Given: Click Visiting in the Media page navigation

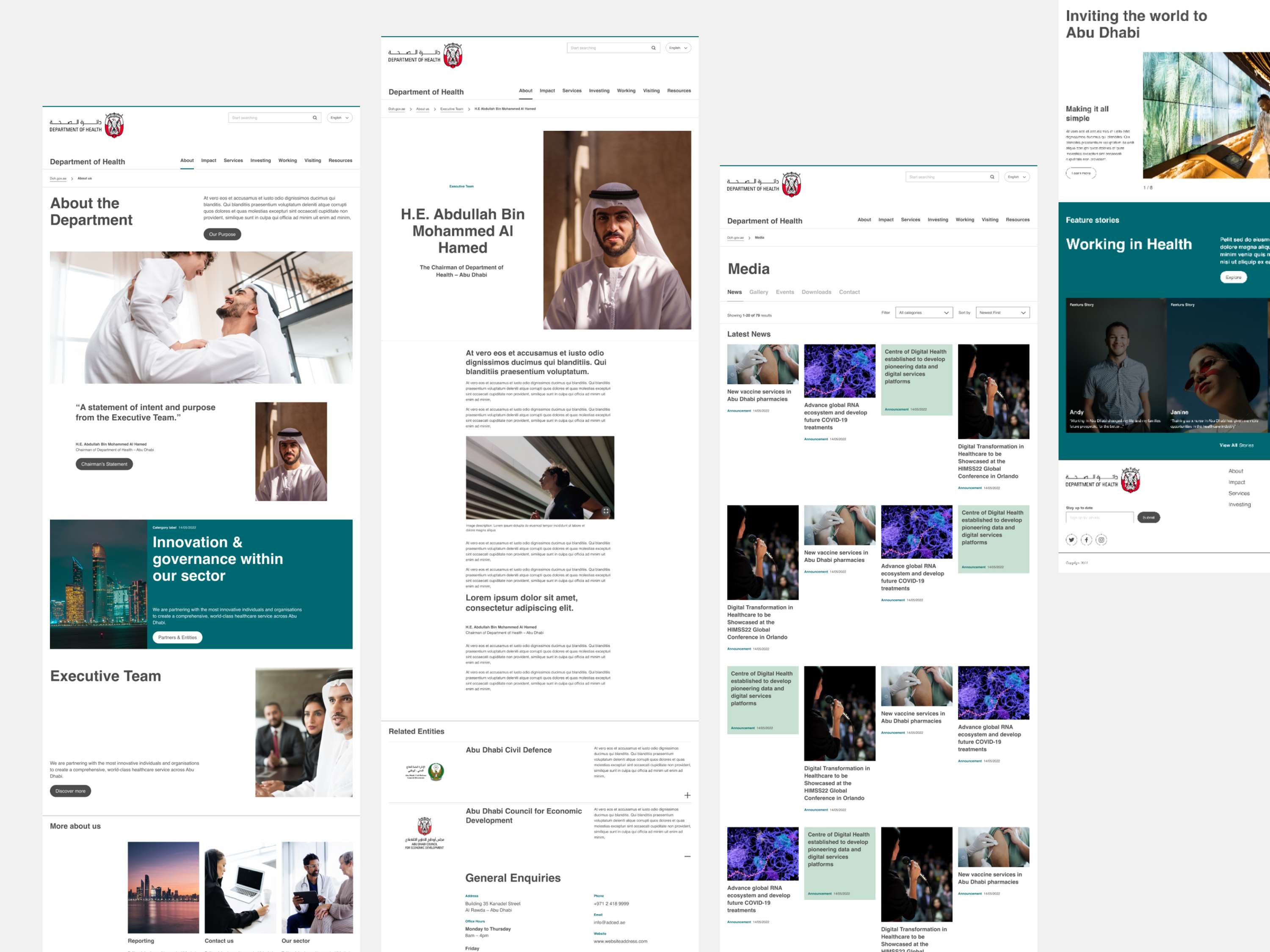Looking at the screenshot, I should (x=990, y=220).
